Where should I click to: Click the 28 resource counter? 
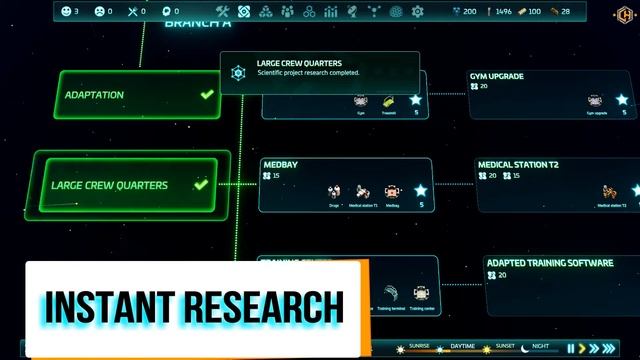tap(560, 11)
